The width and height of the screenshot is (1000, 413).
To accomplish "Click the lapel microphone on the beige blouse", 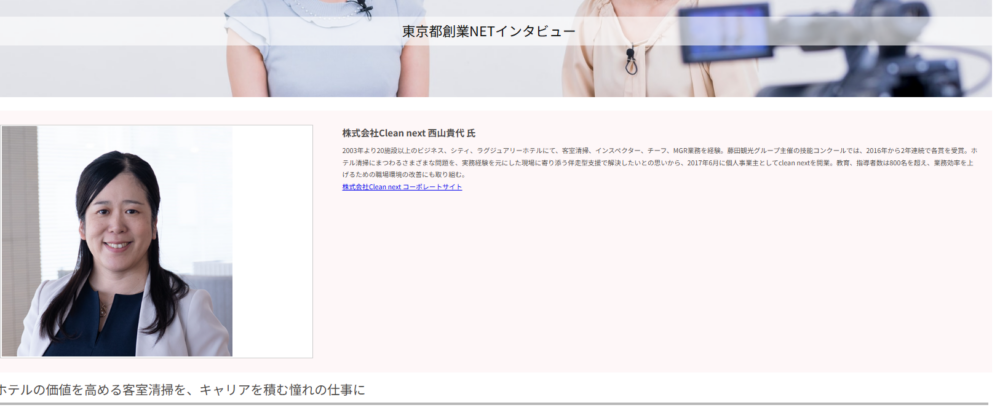I will pyautogui.click(x=630, y=60).
